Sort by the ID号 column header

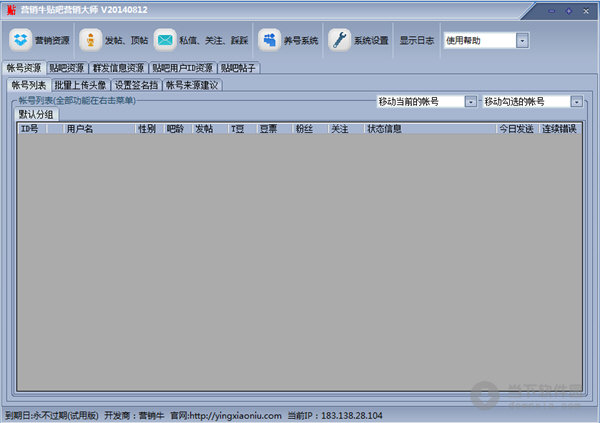pos(32,129)
